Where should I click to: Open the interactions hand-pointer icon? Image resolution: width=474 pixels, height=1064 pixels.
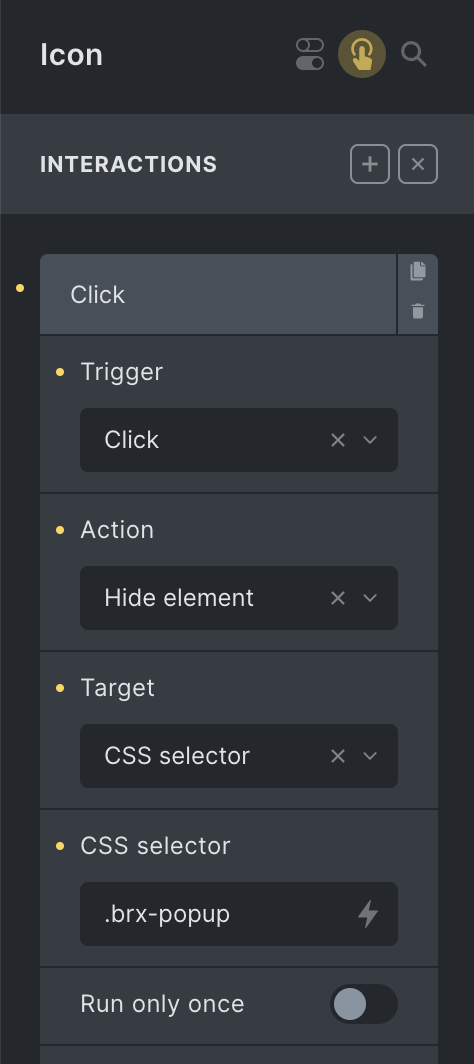point(361,54)
